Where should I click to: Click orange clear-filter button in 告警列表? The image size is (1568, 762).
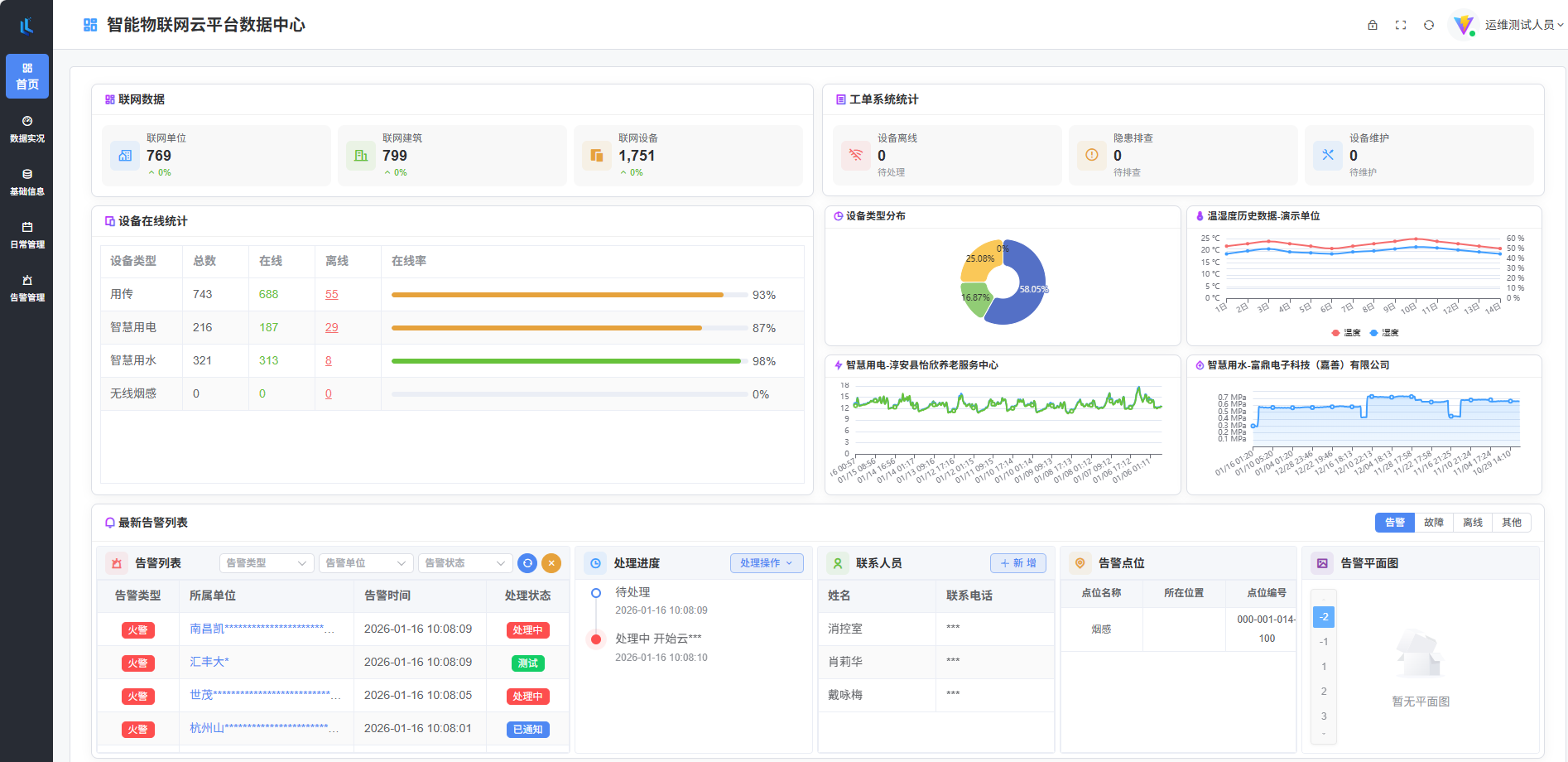click(551, 563)
